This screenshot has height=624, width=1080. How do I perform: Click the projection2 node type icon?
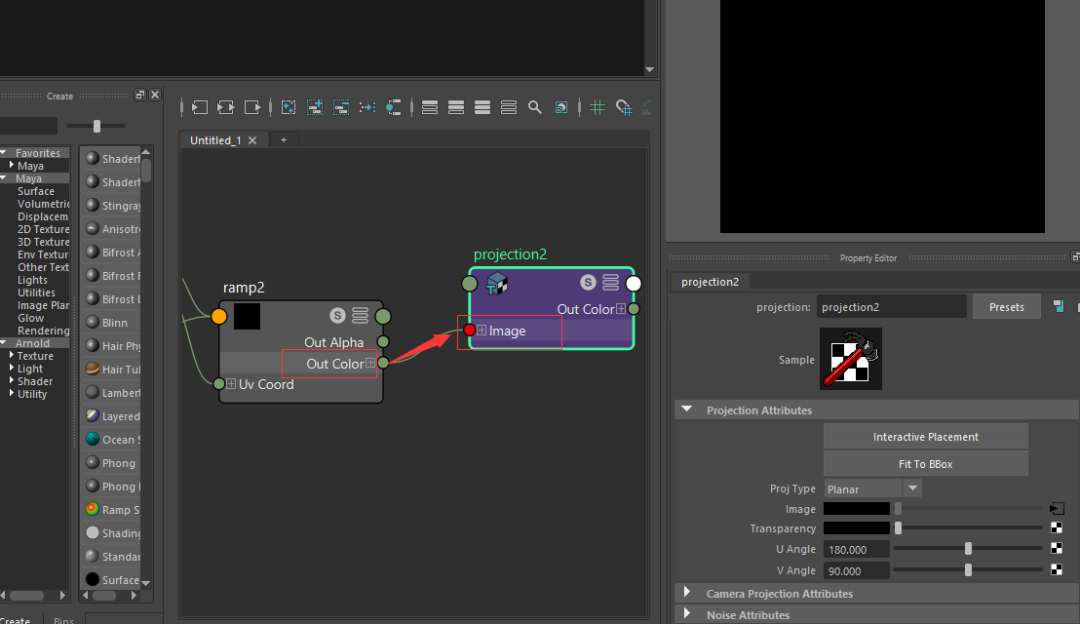click(497, 282)
